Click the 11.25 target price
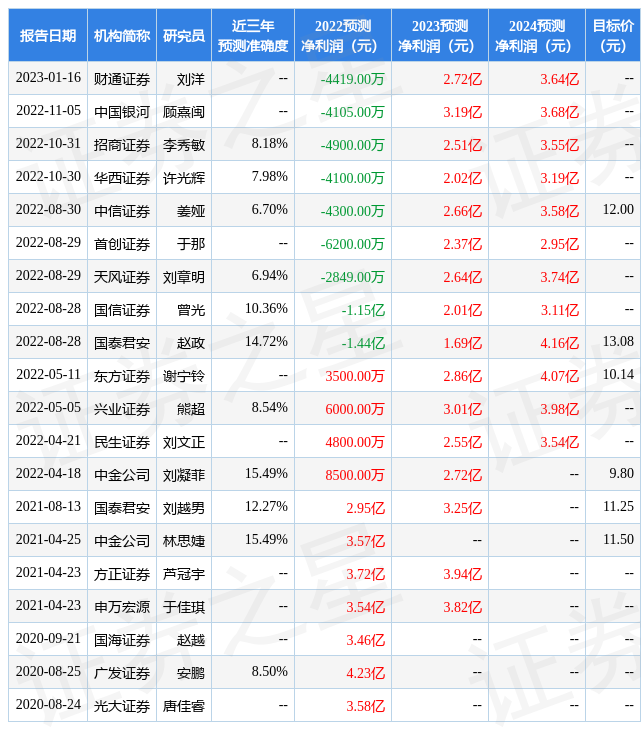The width and height of the screenshot is (641, 730). coord(618,507)
